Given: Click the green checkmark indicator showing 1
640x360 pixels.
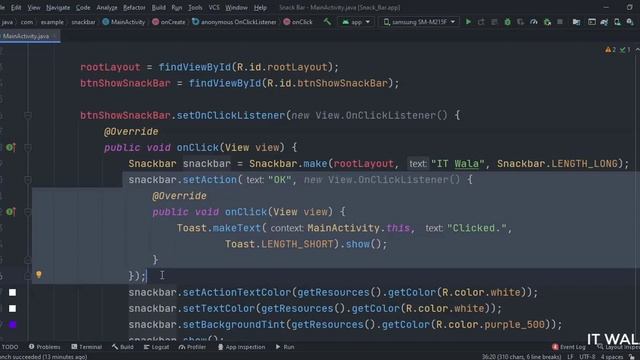Looking at the screenshot, I should pyautogui.click(x=625, y=50).
